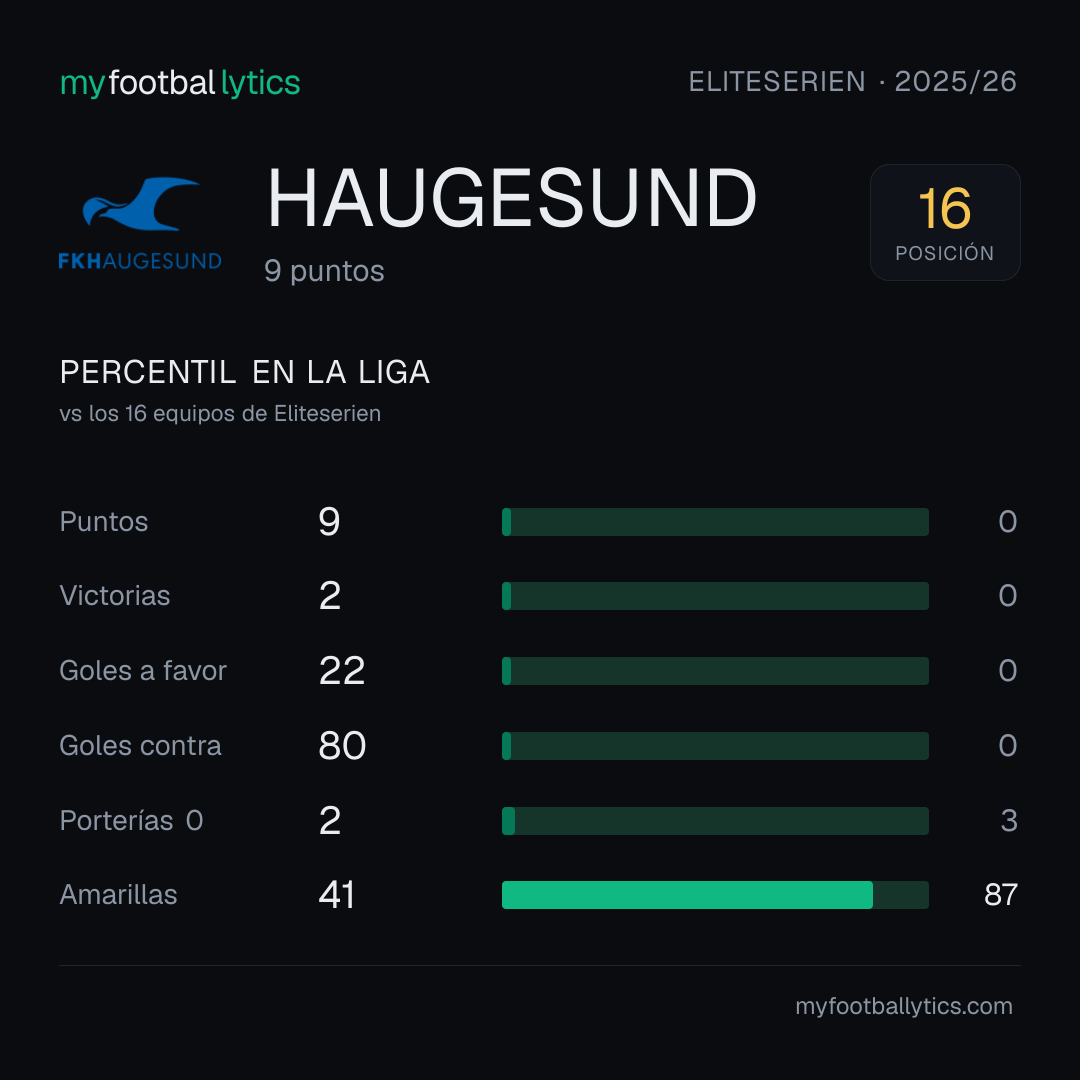Click the Goles contra percentile bar
This screenshot has width=1080, height=1080.
(x=715, y=746)
